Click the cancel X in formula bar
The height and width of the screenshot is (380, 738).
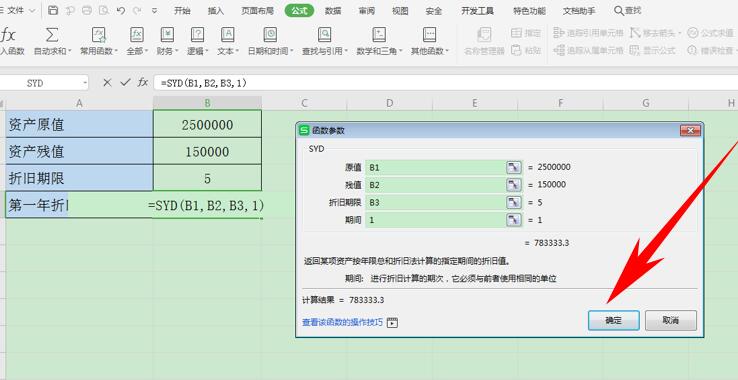click(x=107, y=83)
